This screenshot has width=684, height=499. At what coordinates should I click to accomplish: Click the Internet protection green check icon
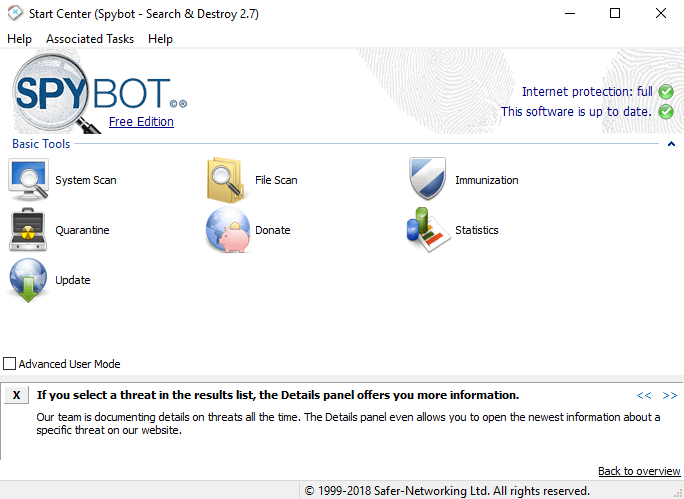coord(666,92)
